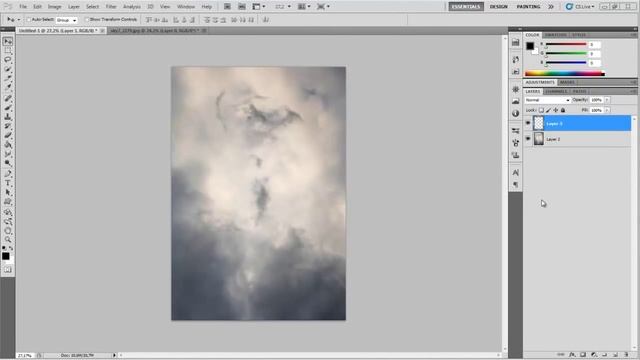Image resolution: width=640 pixels, height=360 pixels.
Task: Hide Layer 2 via its eye icon
Action: click(528, 139)
